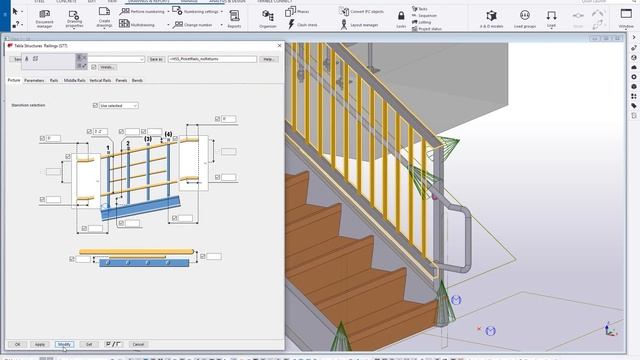Screen dimensions: 640x360
Task: Click the toggle-all checkboxes button beside Get
Action: tap(113, 344)
